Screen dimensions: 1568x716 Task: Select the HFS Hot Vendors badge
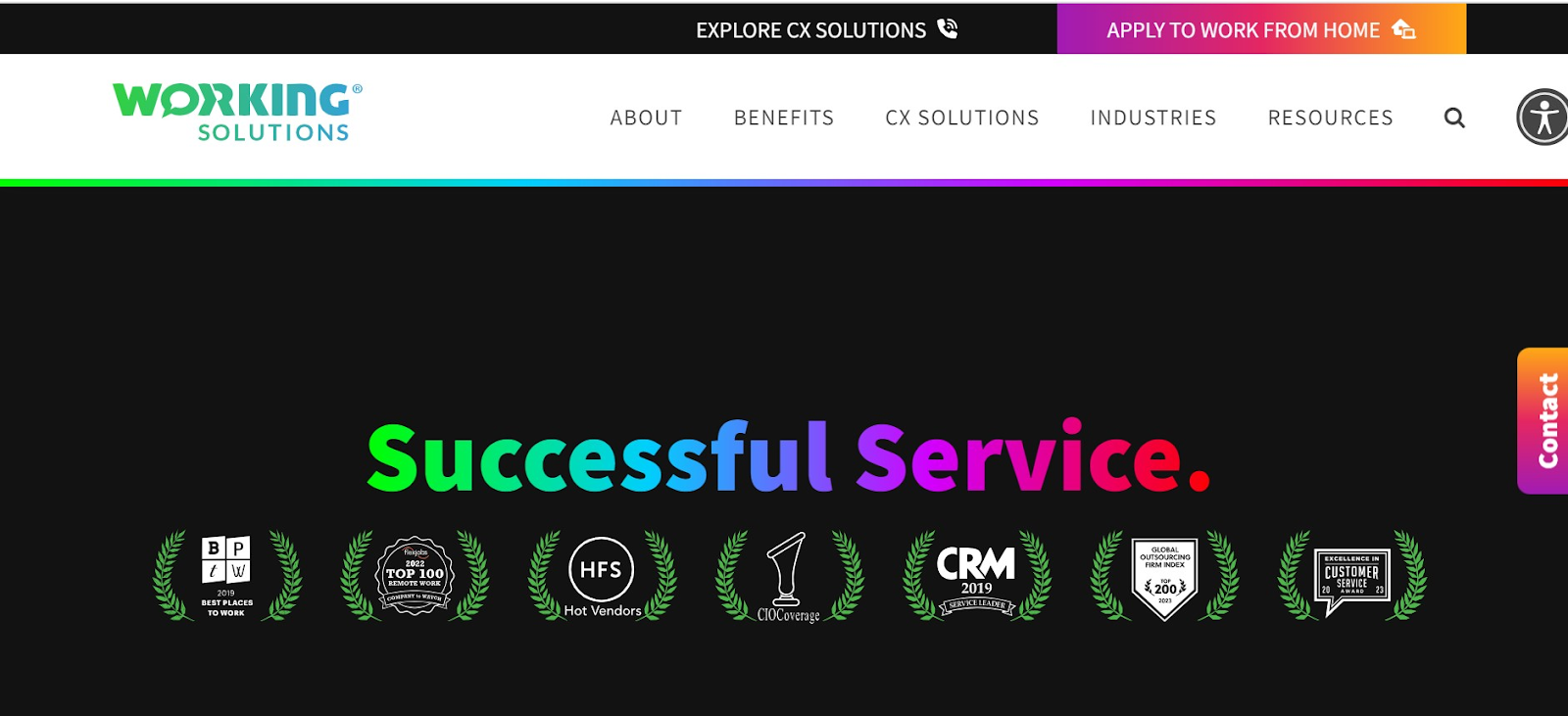[x=602, y=576]
